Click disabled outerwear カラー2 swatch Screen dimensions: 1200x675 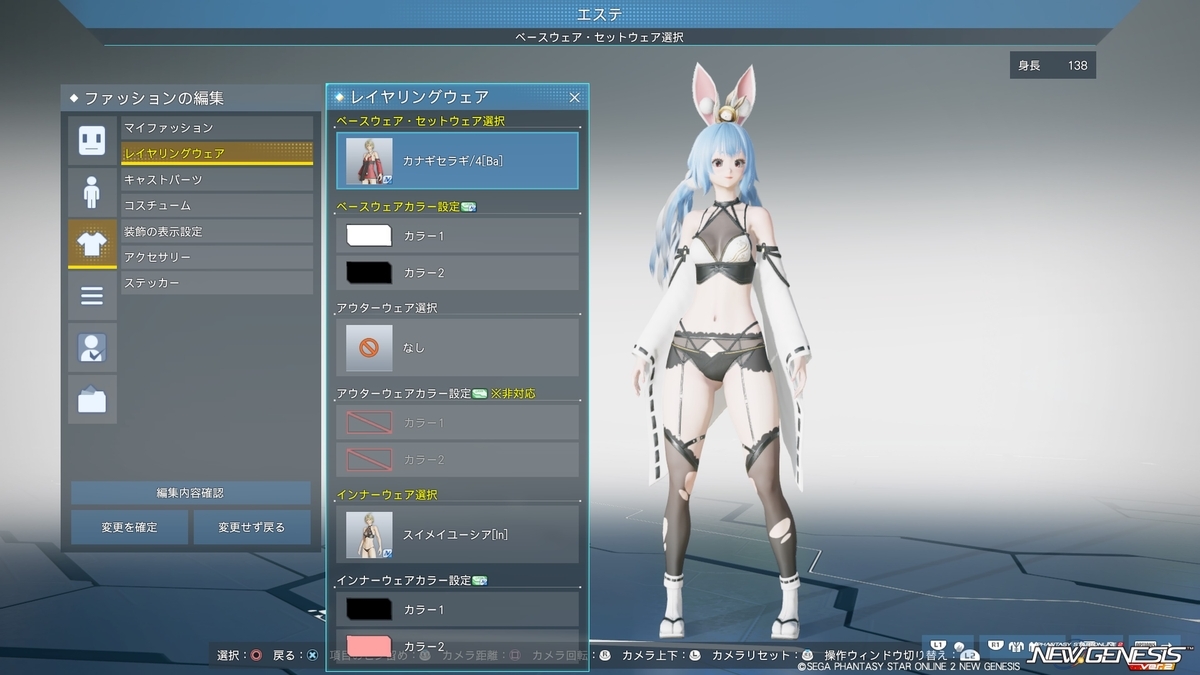pos(369,459)
